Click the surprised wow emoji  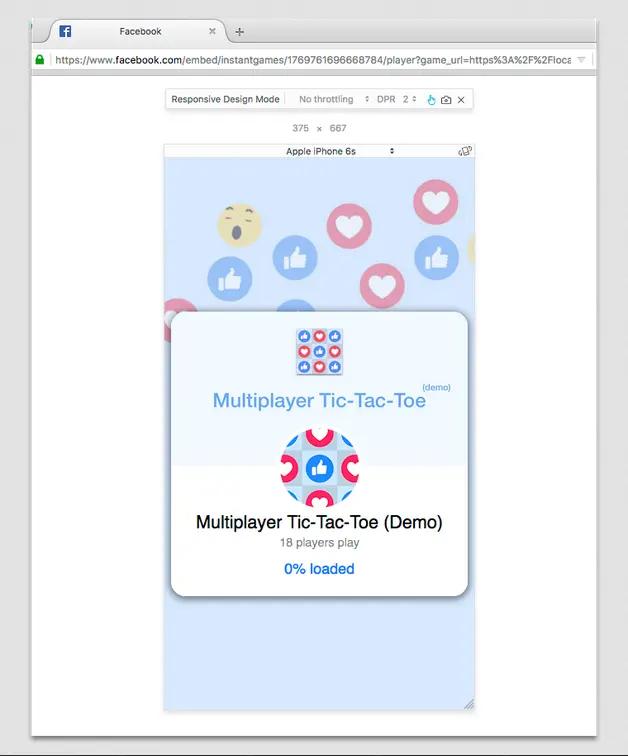(239, 225)
